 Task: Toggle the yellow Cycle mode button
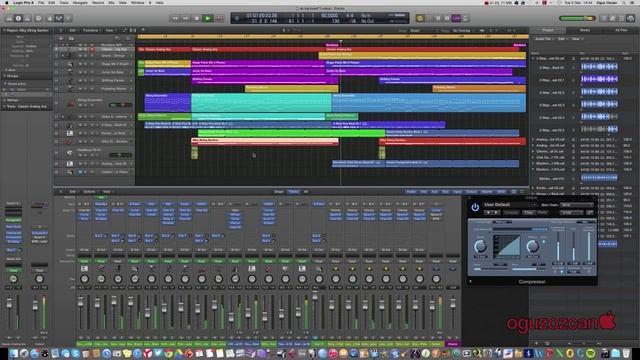[420, 18]
